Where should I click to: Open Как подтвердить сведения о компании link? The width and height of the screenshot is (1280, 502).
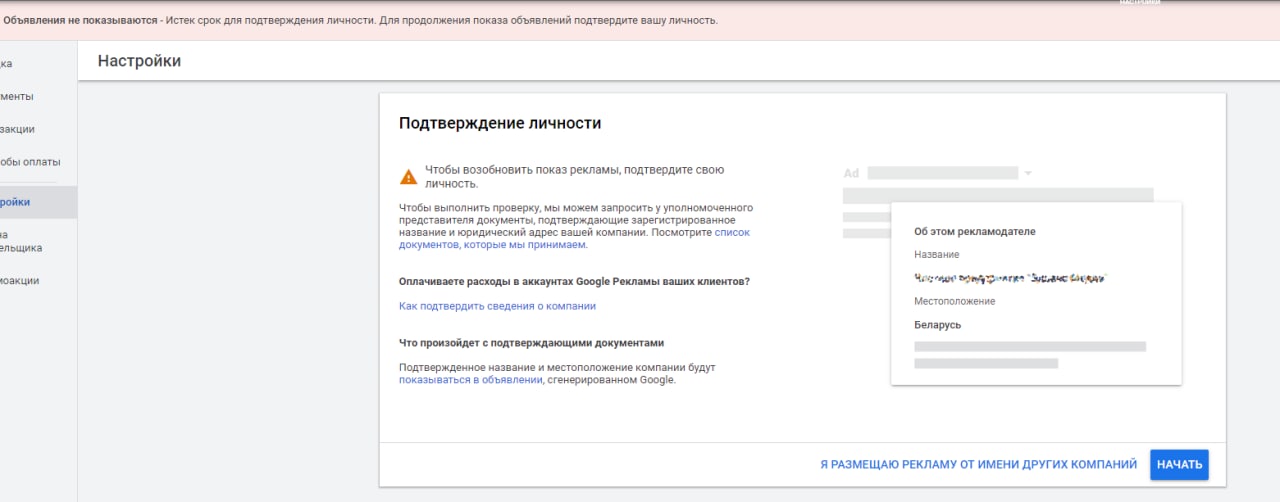tap(497, 306)
